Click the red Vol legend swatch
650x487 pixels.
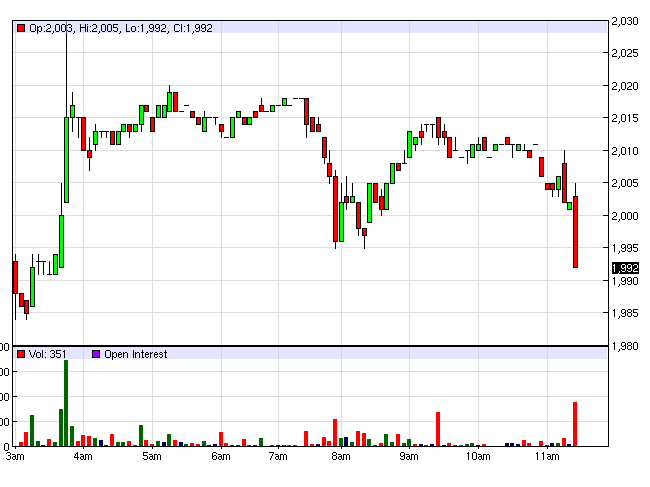(21, 354)
